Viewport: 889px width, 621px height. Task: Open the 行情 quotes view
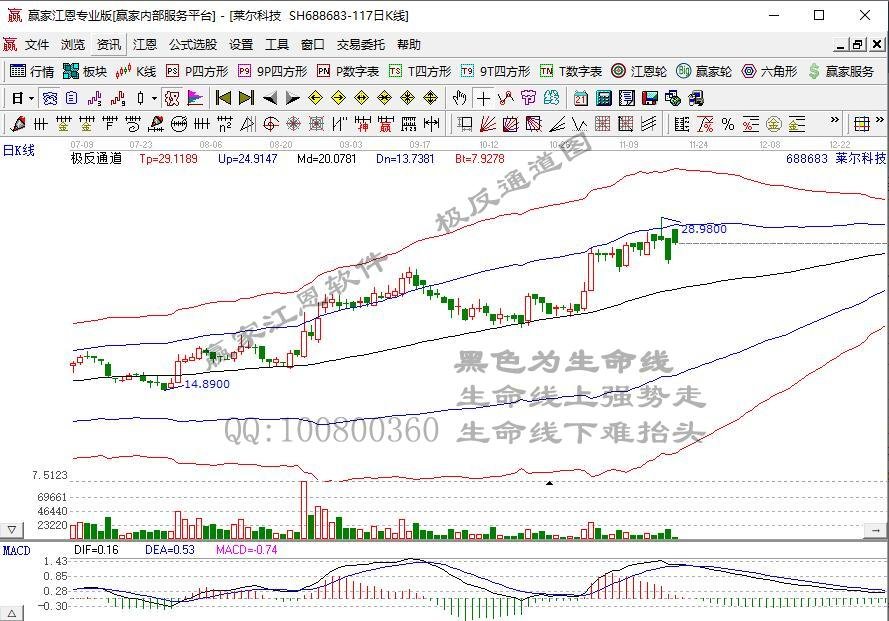tap(32, 71)
